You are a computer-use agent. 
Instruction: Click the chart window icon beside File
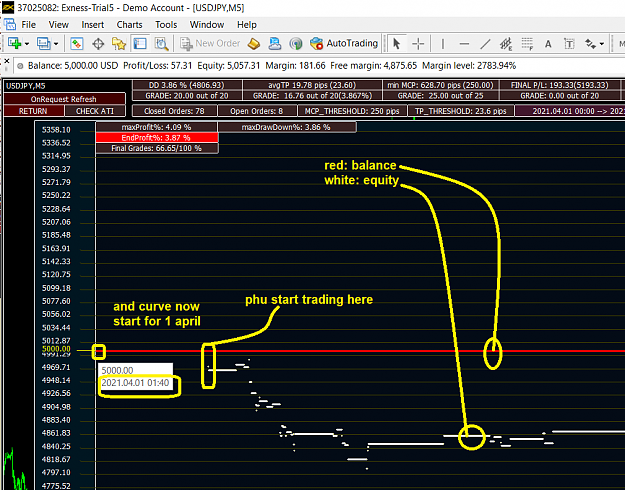coord(10,24)
